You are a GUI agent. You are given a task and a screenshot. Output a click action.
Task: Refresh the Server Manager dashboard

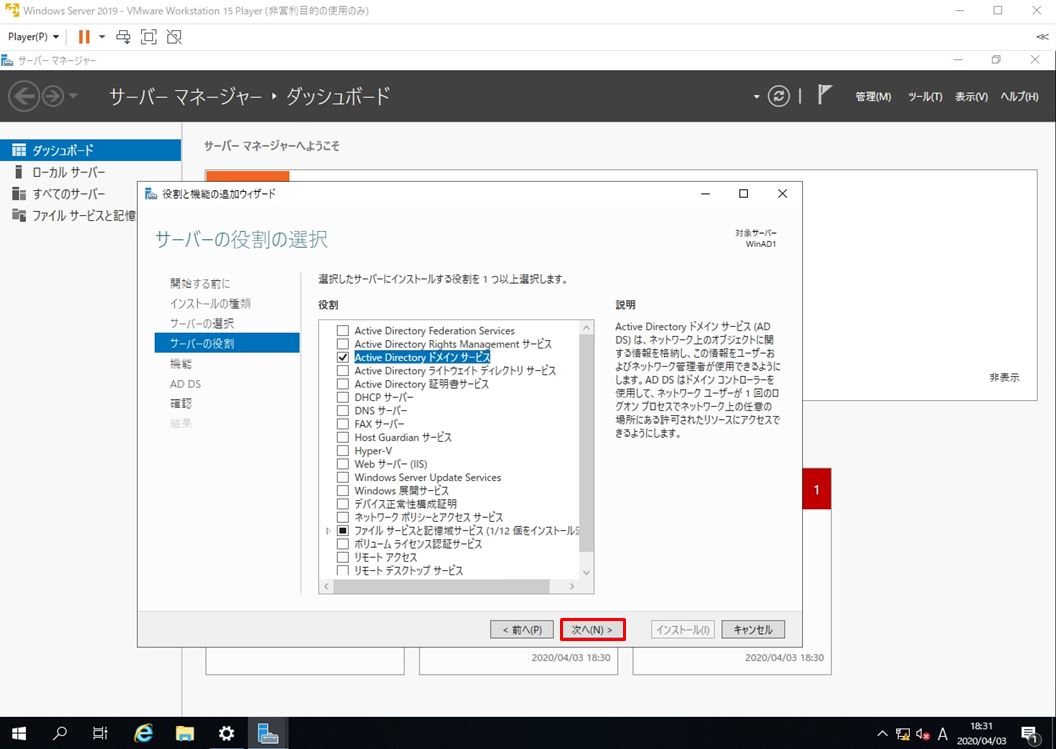pyautogui.click(x=779, y=96)
